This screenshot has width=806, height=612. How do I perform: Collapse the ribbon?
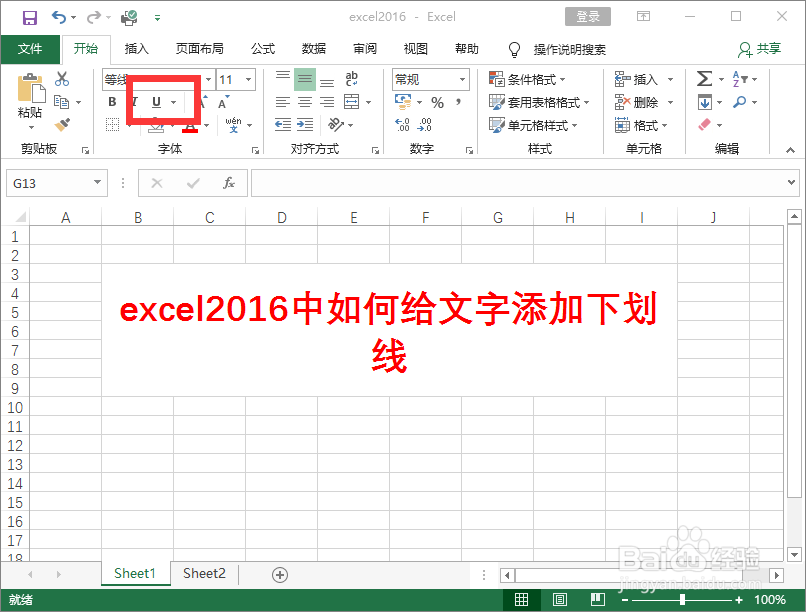tap(790, 150)
